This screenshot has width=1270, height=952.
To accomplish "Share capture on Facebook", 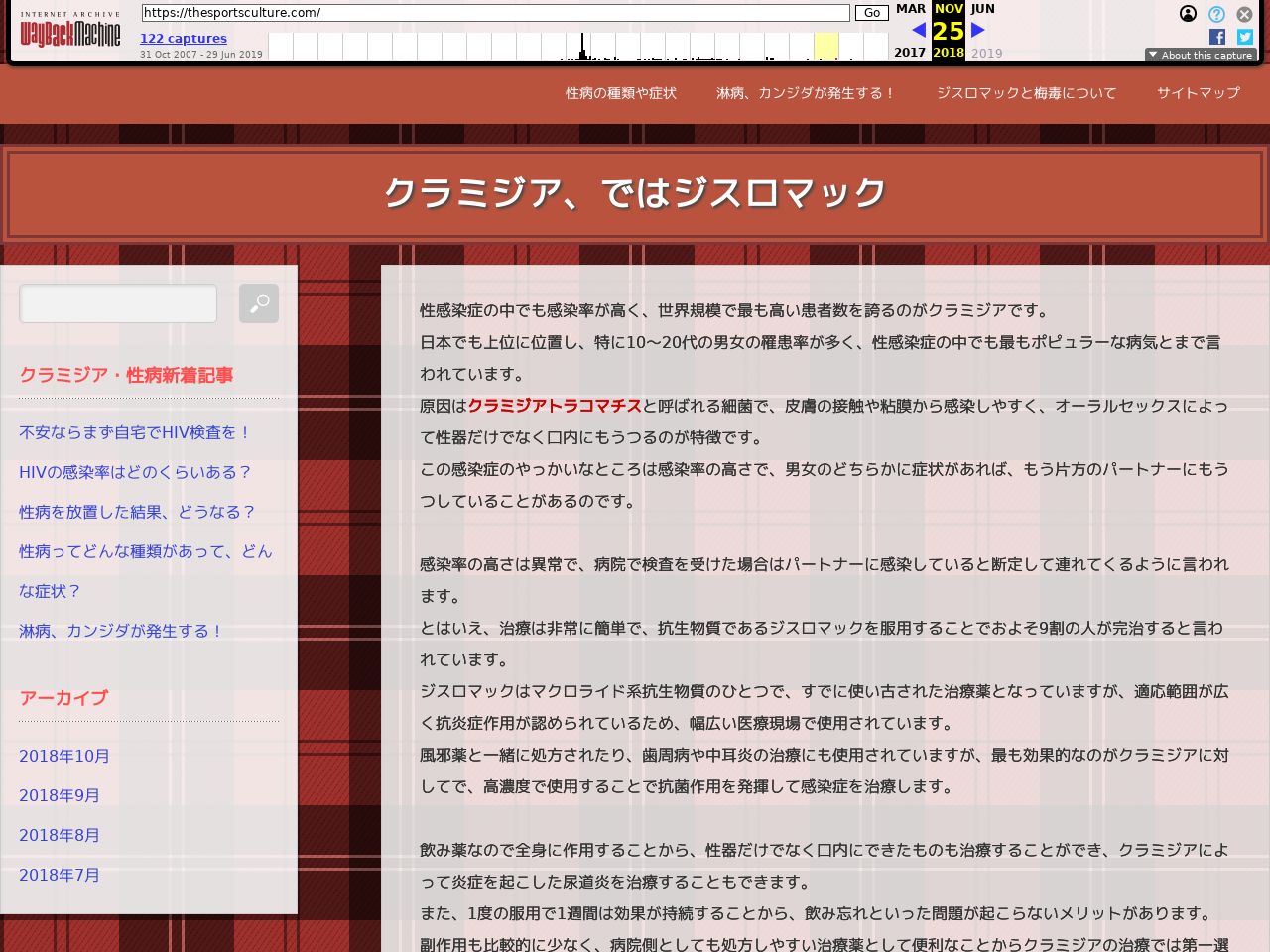I will pos(1217,37).
